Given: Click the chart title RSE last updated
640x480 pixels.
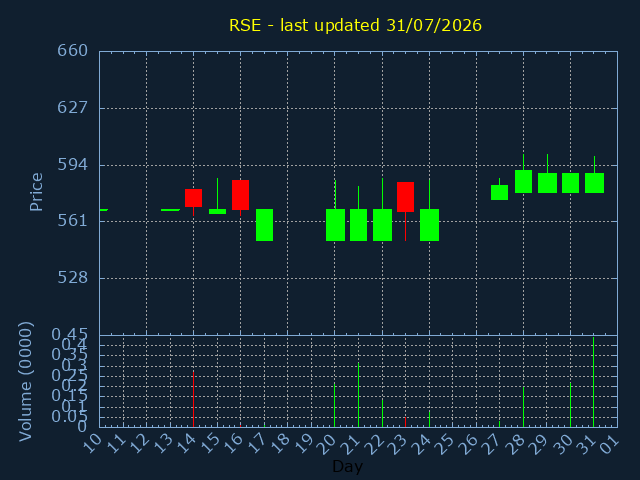Looking at the screenshot, I should point(355,25).
